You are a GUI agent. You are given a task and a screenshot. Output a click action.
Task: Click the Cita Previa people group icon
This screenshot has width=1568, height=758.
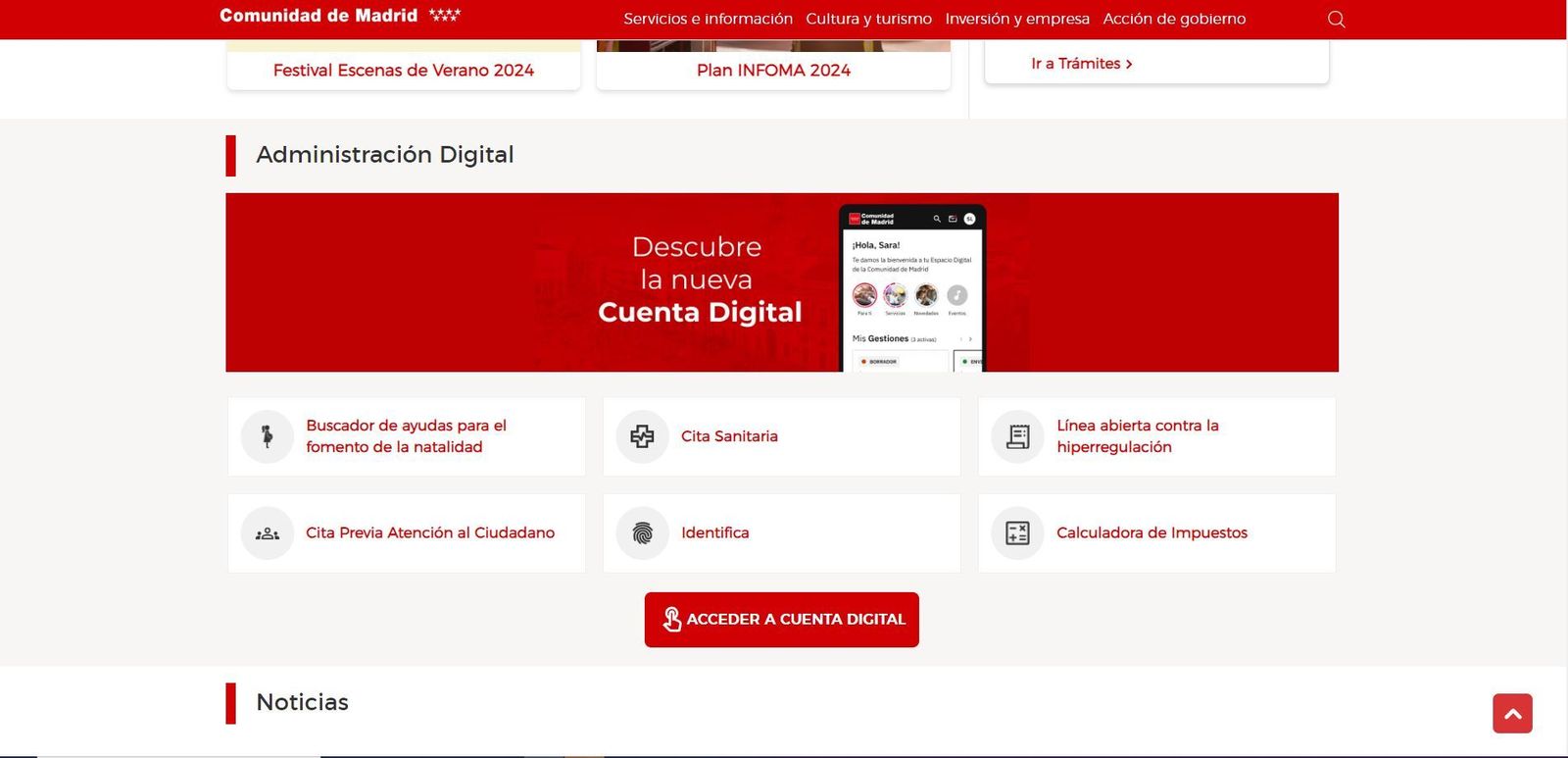[x=267, y=533]
